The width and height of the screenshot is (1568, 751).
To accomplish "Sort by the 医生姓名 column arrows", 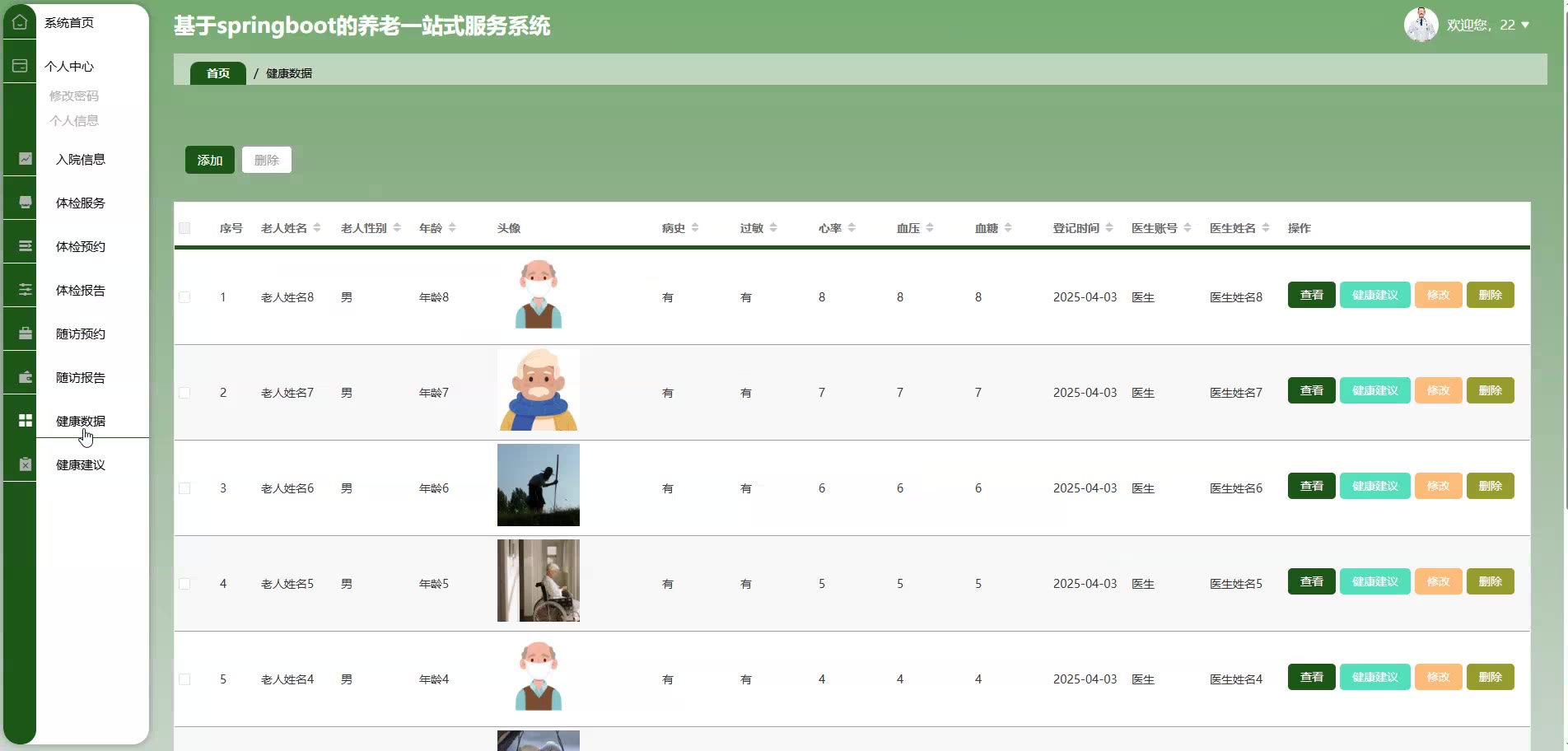I will 1266,228.
